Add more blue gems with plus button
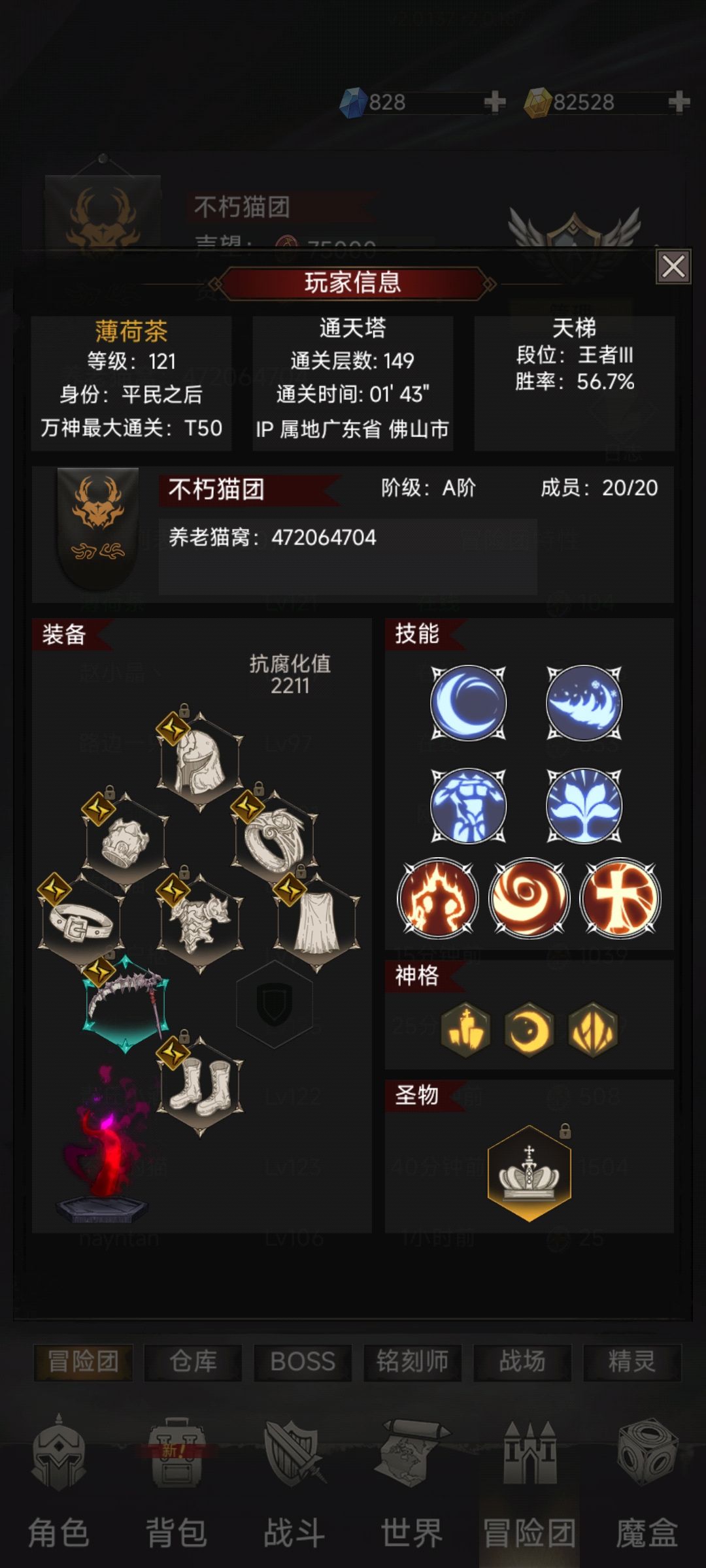This screenshot has width=706, height=1568. coord(495,102)
